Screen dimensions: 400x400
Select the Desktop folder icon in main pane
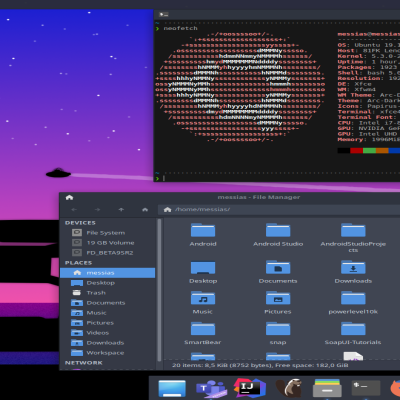click(203, 267)
